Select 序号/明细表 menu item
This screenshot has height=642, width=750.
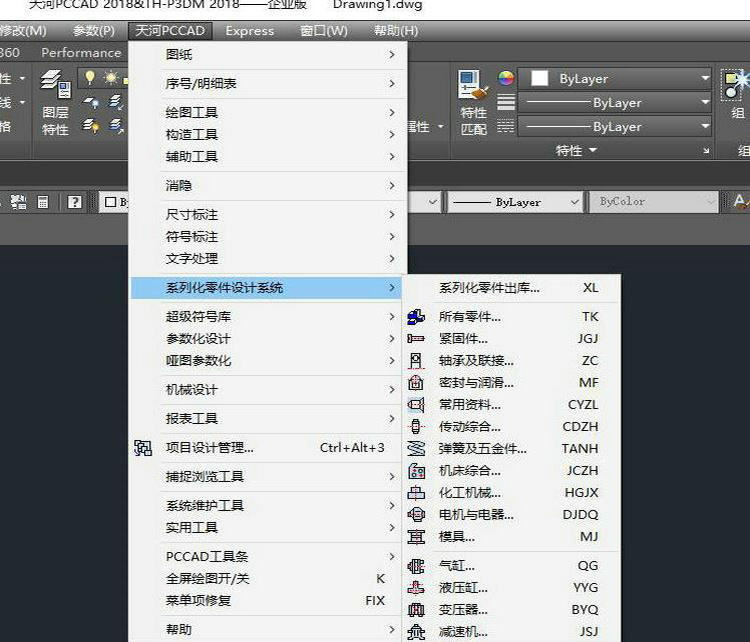click(x=265, y=84)
